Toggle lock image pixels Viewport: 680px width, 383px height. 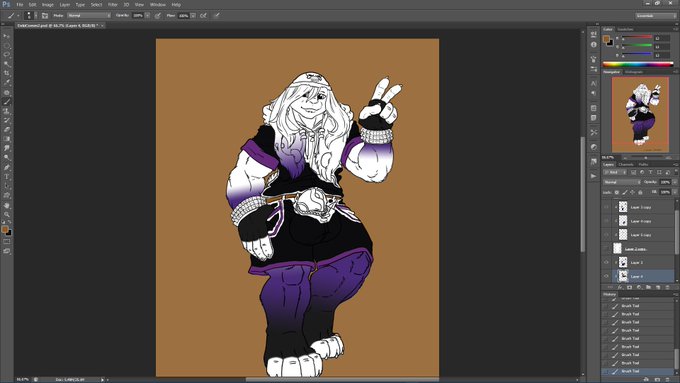(624, 192)
